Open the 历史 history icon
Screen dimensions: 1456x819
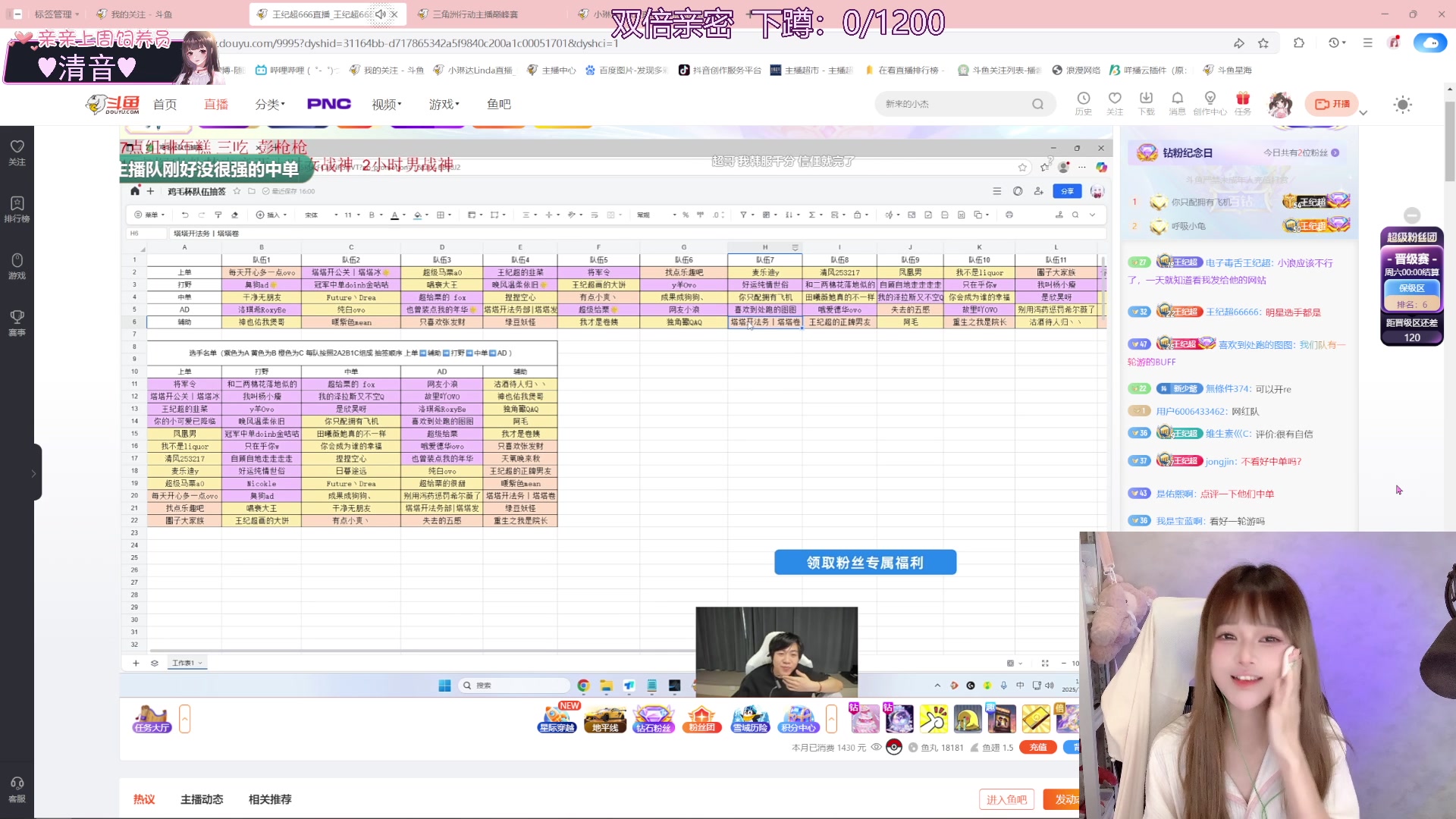point(1083,104)
